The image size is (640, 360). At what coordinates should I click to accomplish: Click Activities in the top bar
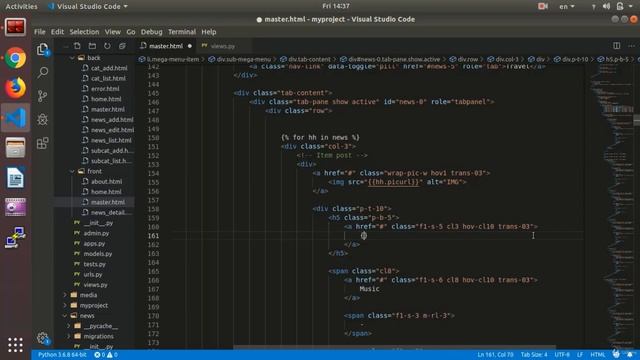[21, 7]
